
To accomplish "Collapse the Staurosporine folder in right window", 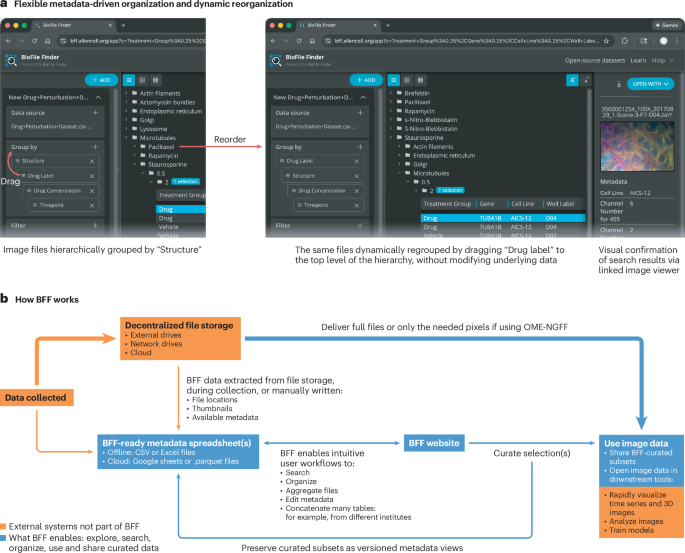I will click(x=391, y=138).
